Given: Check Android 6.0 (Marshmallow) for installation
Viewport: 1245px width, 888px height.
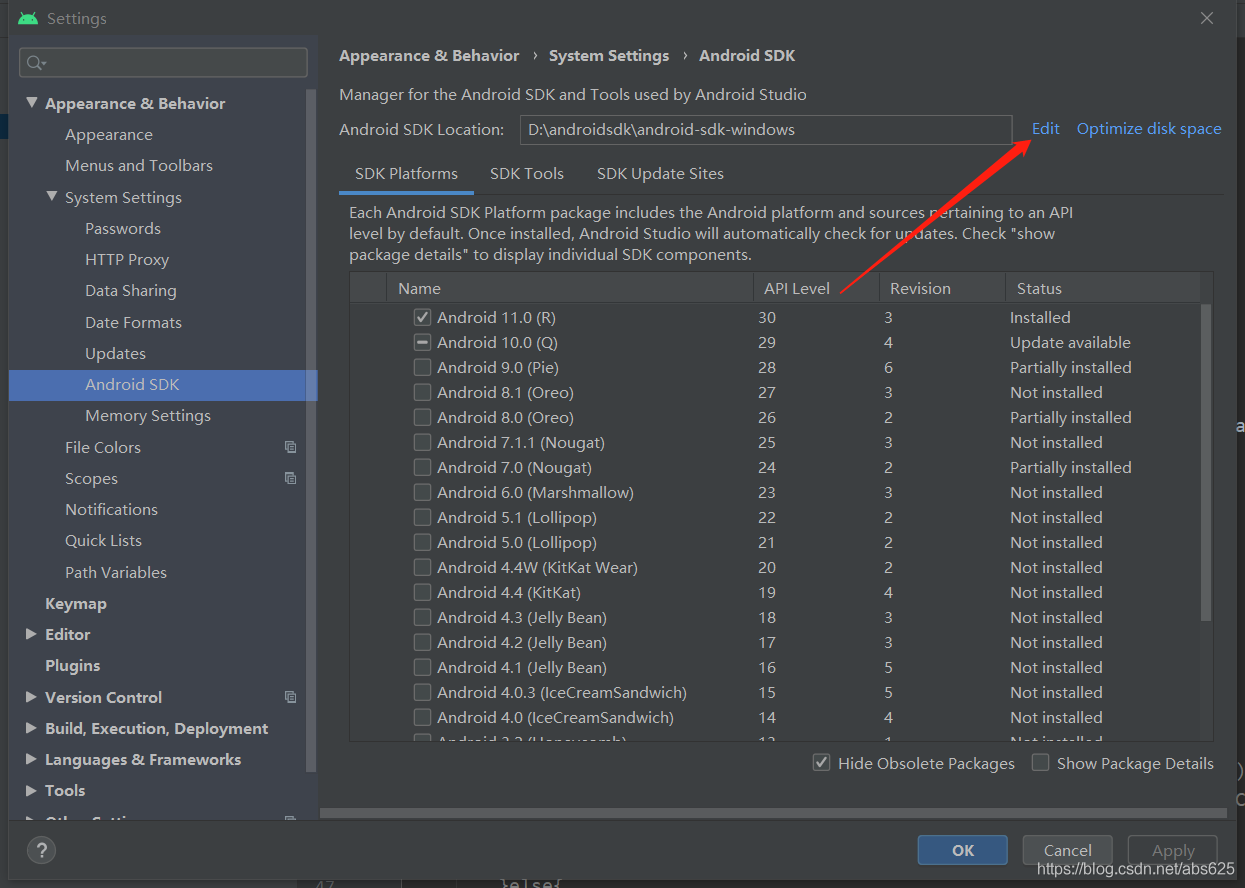Looking at the screenshot, I should 421,492.
